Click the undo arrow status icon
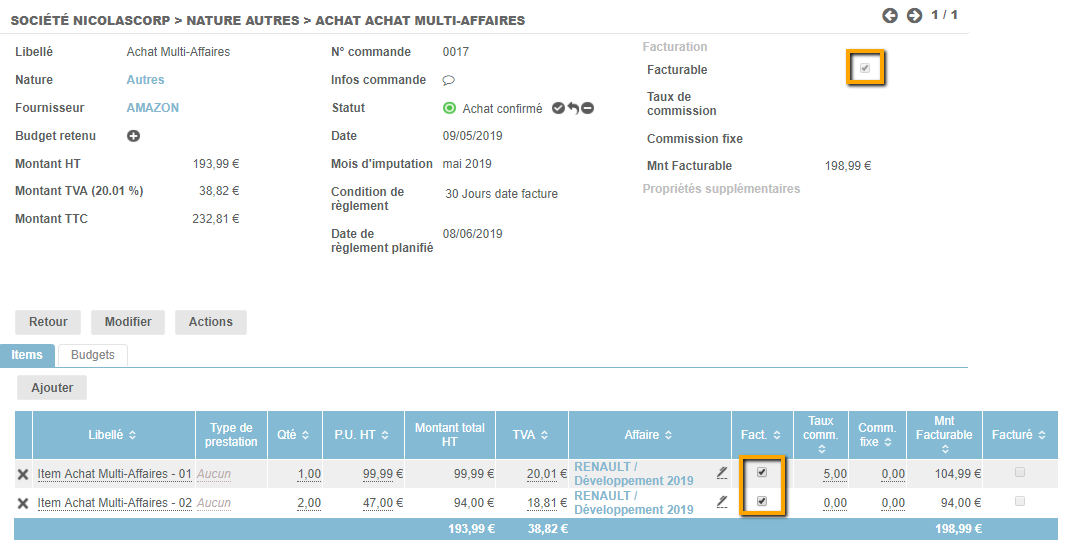The image size is (1066, 547). (573, 109)
